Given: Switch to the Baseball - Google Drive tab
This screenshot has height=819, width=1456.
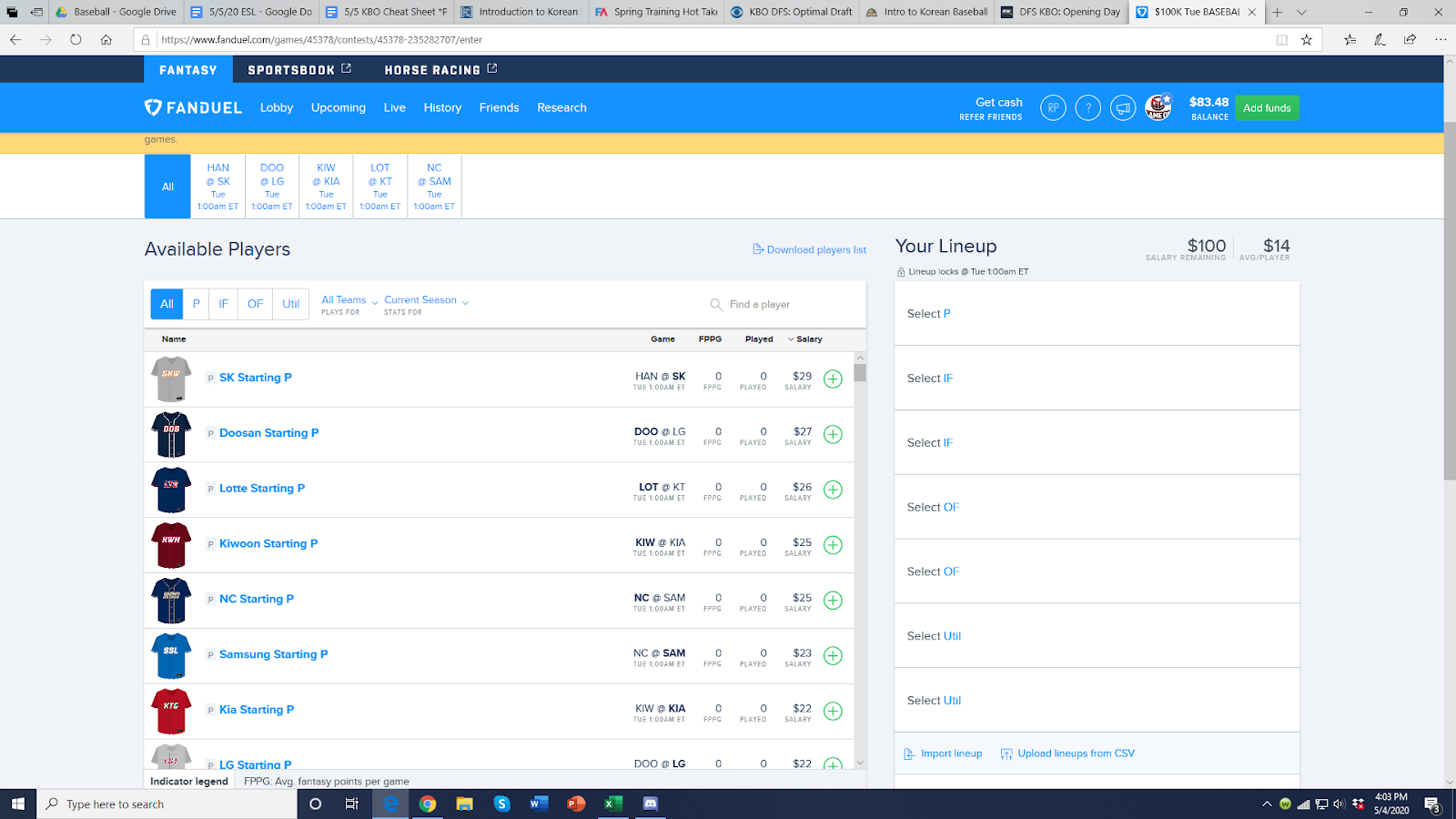Looking at the screenshot, I should coord(116,12).
